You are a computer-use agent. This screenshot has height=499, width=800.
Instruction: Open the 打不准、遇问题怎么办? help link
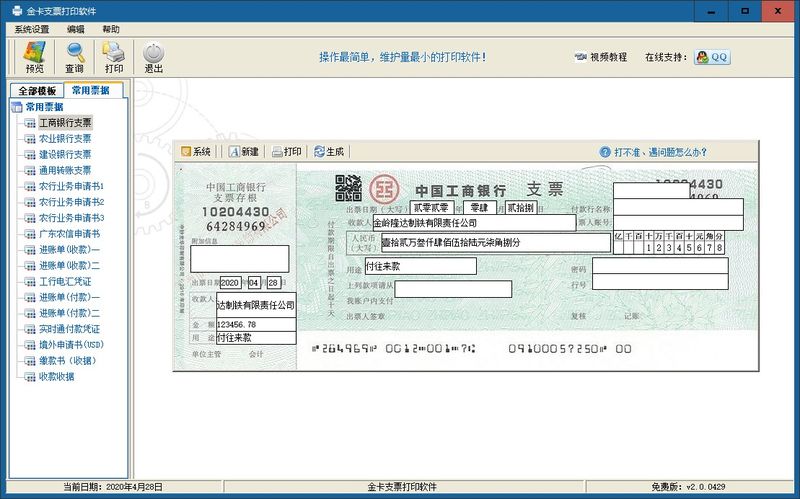click(654, 152)
